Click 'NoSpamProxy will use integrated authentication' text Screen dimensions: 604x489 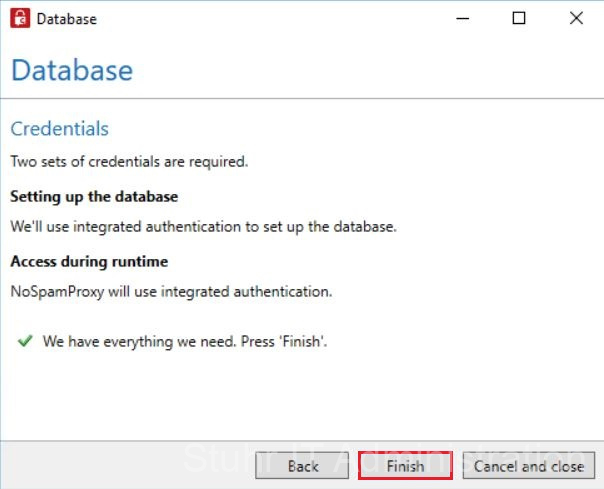click(171, 292)
